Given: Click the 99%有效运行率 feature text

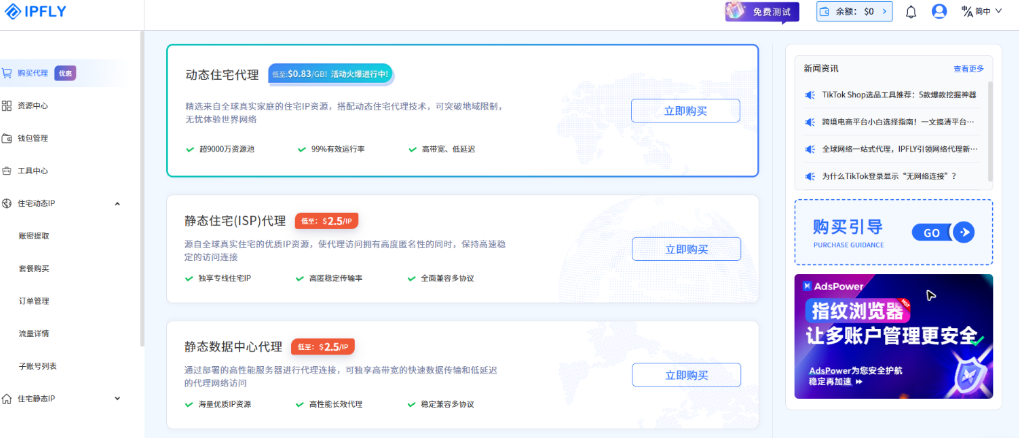Looking at the screenshot, I should [337, 149].
